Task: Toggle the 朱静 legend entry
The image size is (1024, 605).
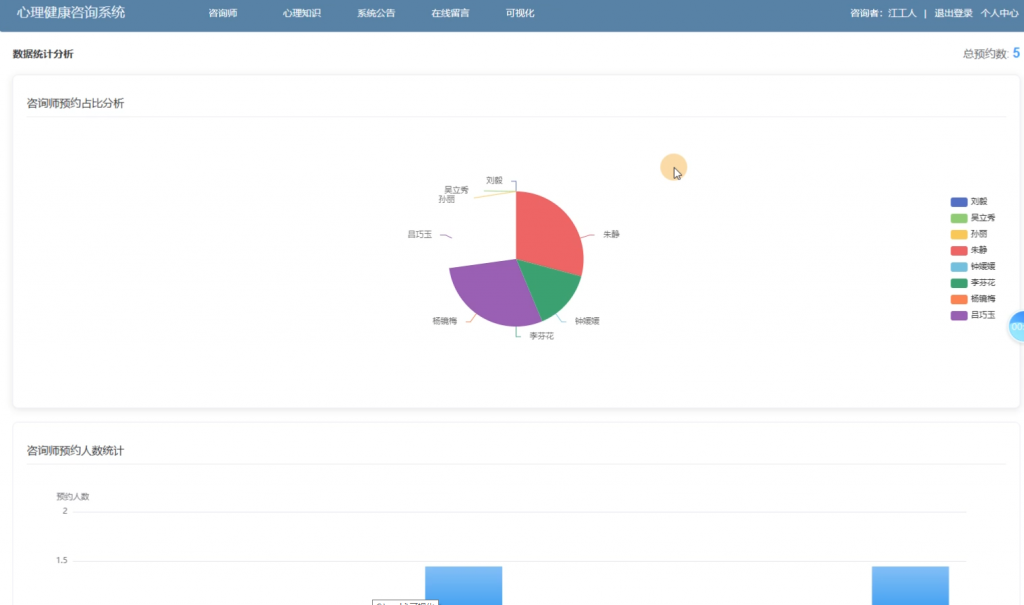Action: point(969,250)
